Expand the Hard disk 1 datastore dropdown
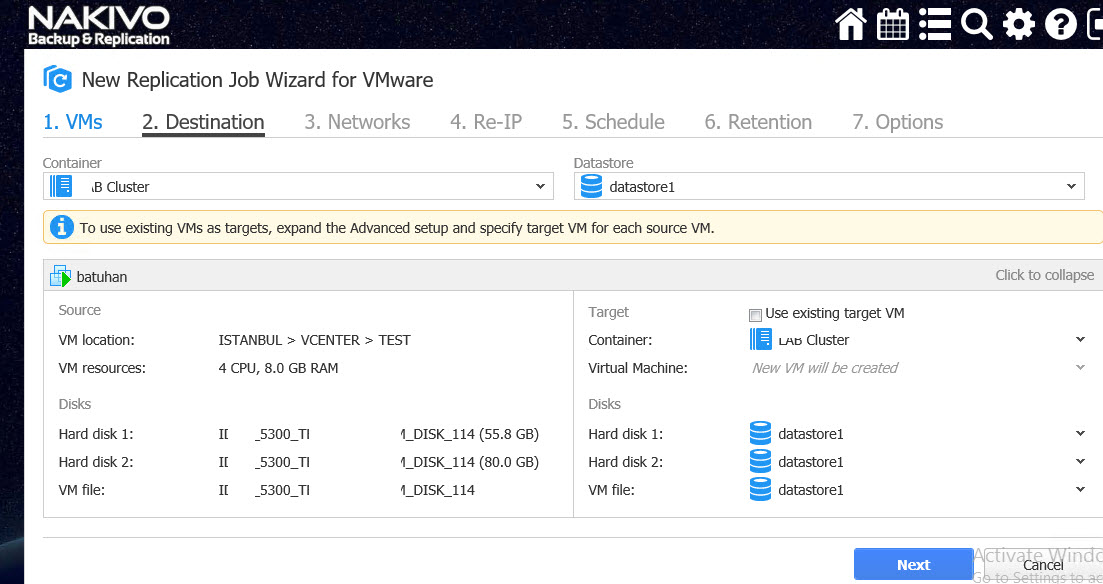Viewport: 1103px width, 584px height. [x=1080, y=434]
